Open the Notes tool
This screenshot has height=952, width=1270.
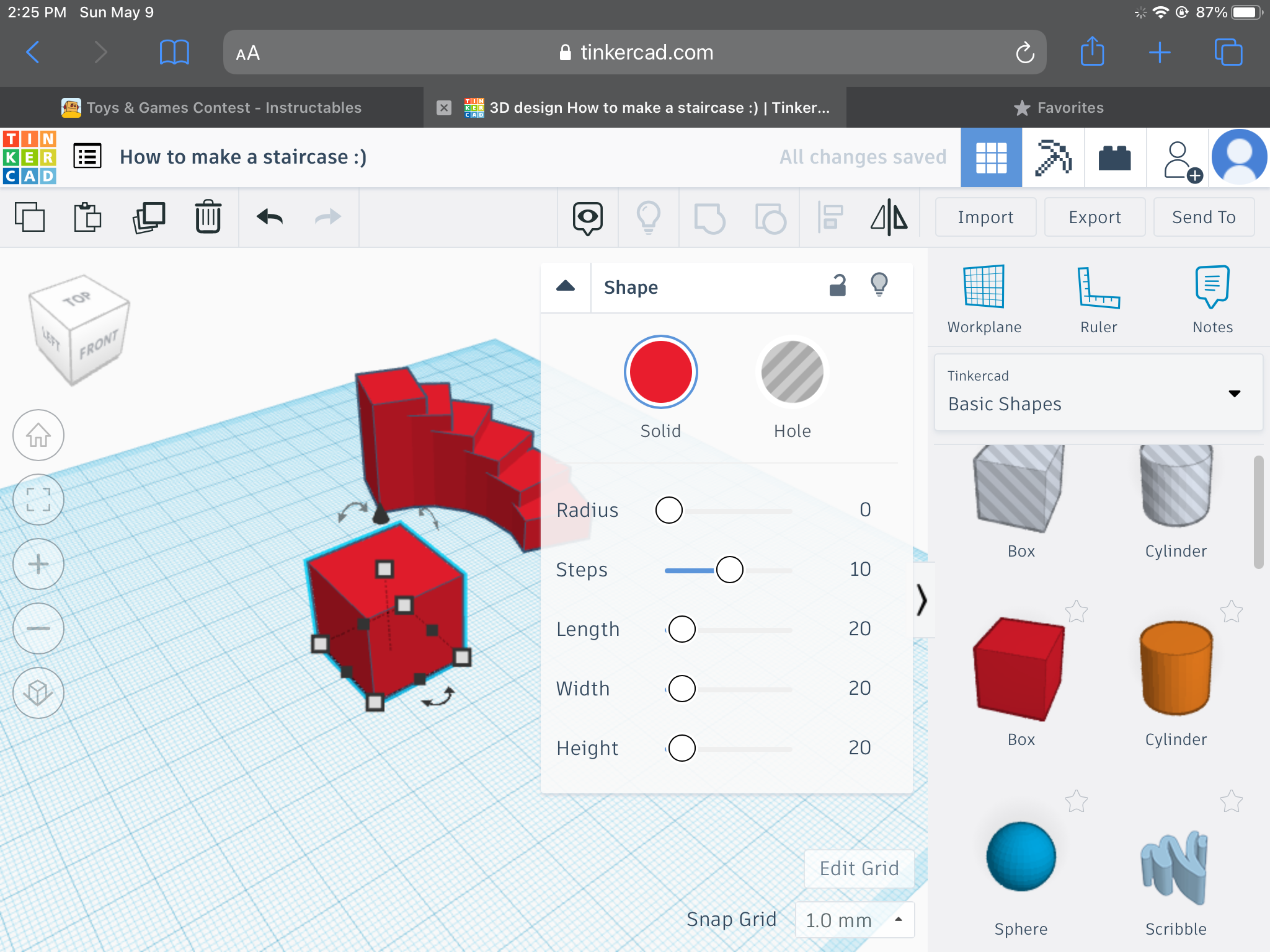(1212, 300)
